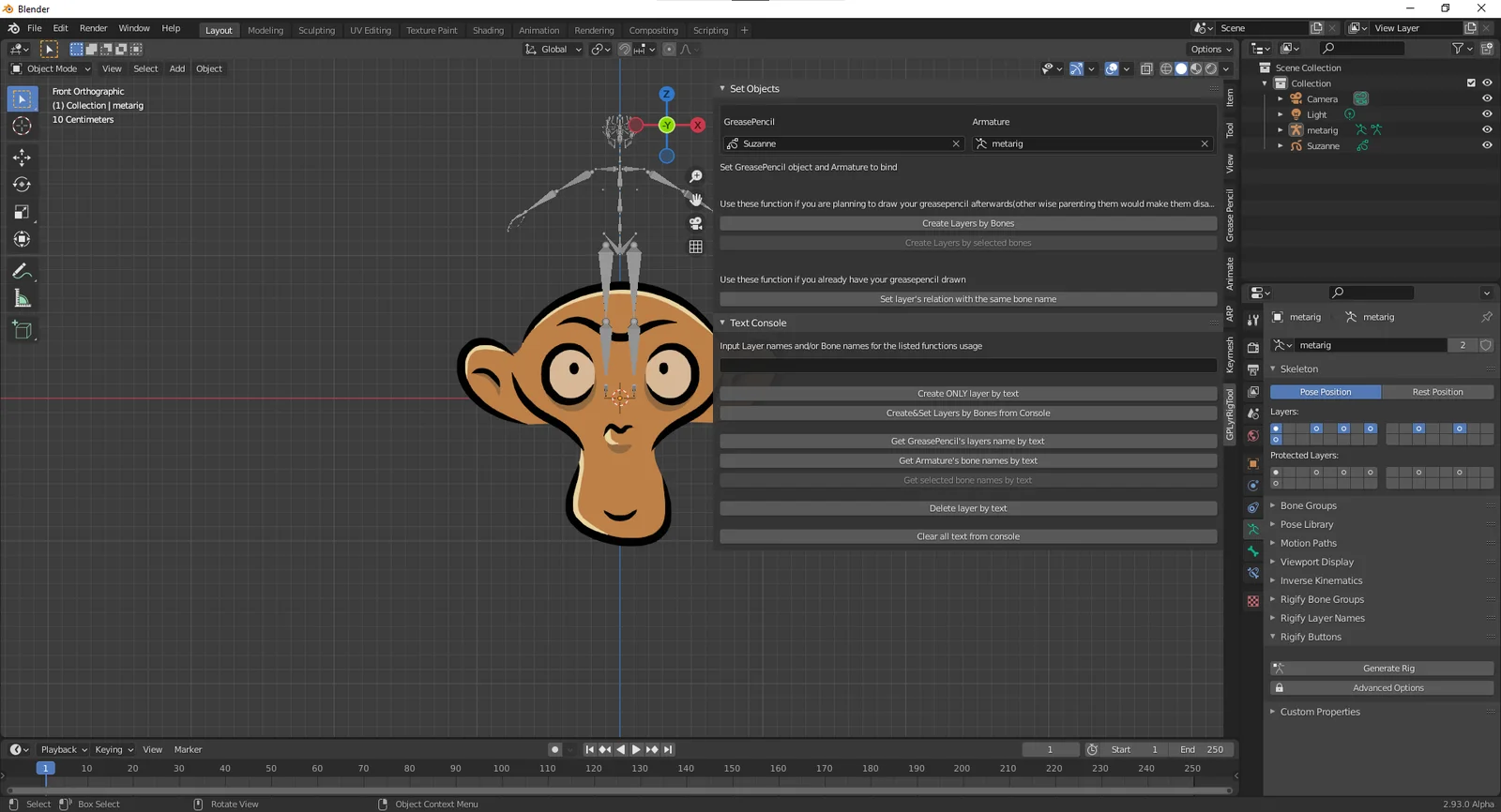Select the Cursor tool in viewport toolbar
The width and height of the screenshot is (1501, 812).
pyautogui.click(x=22, y=126)
